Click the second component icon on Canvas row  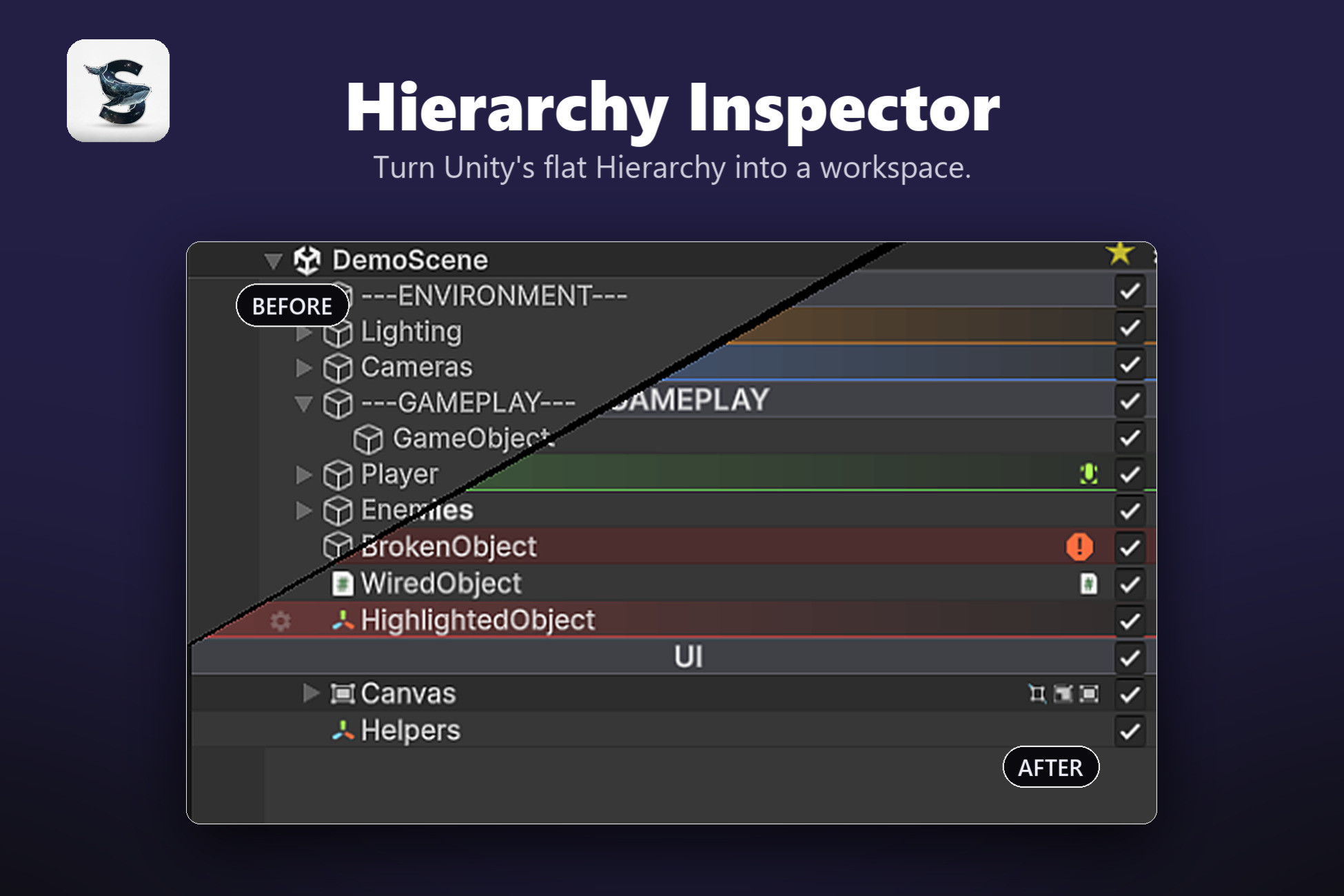pos(1063,693)
